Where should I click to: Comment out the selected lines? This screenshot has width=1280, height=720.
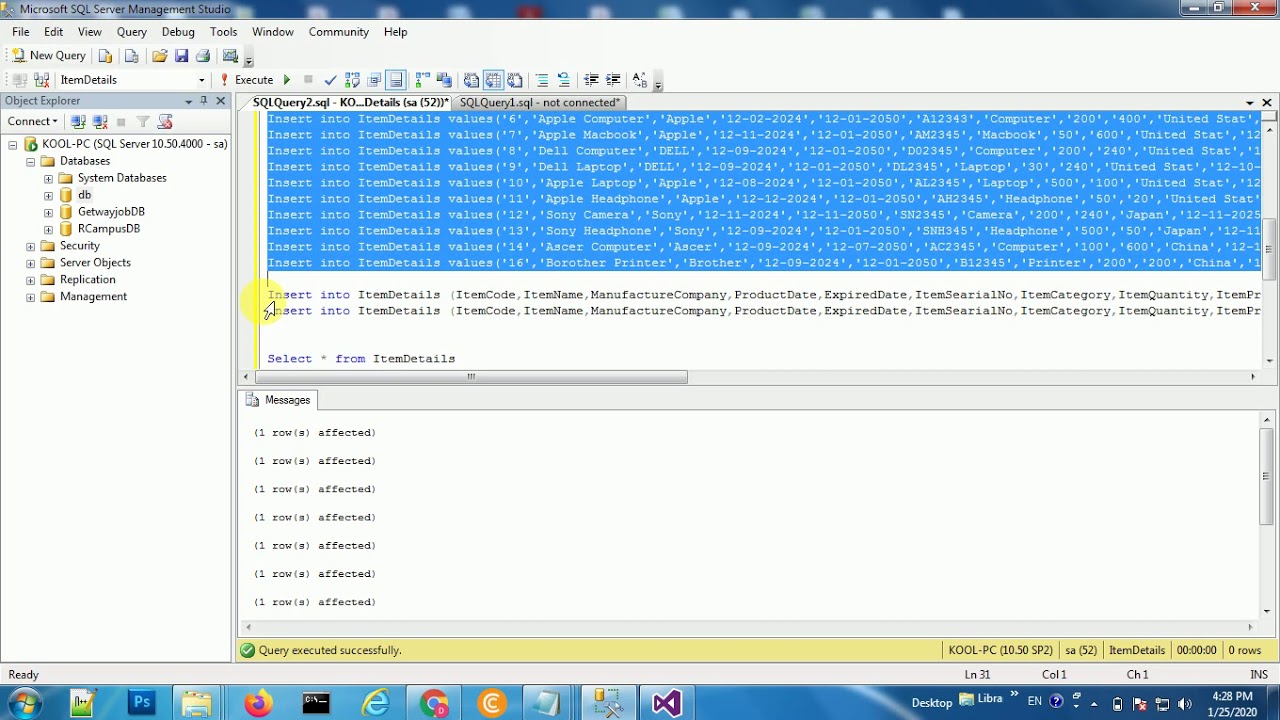542,80
